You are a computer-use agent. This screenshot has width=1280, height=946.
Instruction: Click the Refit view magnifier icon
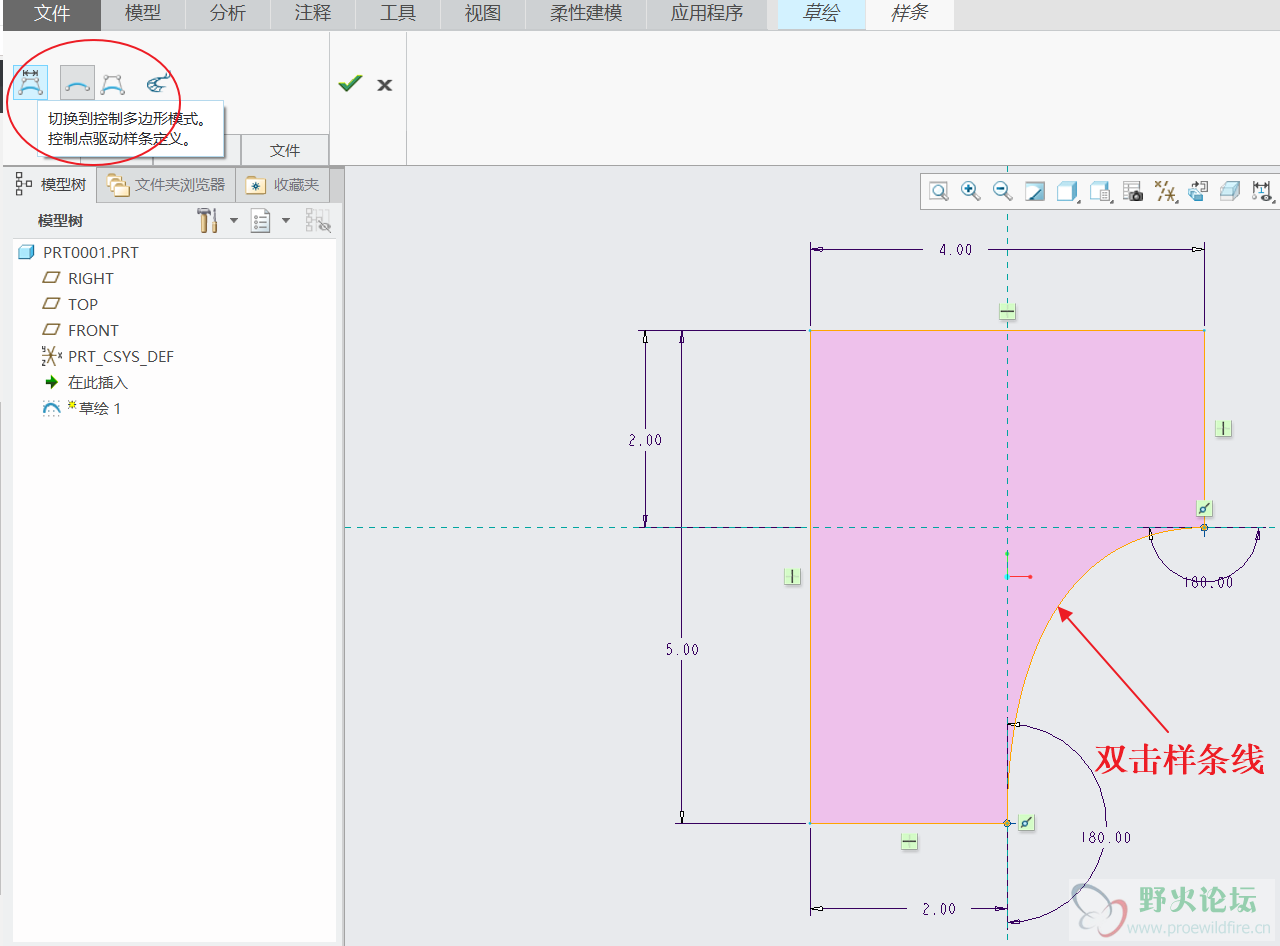[939, 191]
